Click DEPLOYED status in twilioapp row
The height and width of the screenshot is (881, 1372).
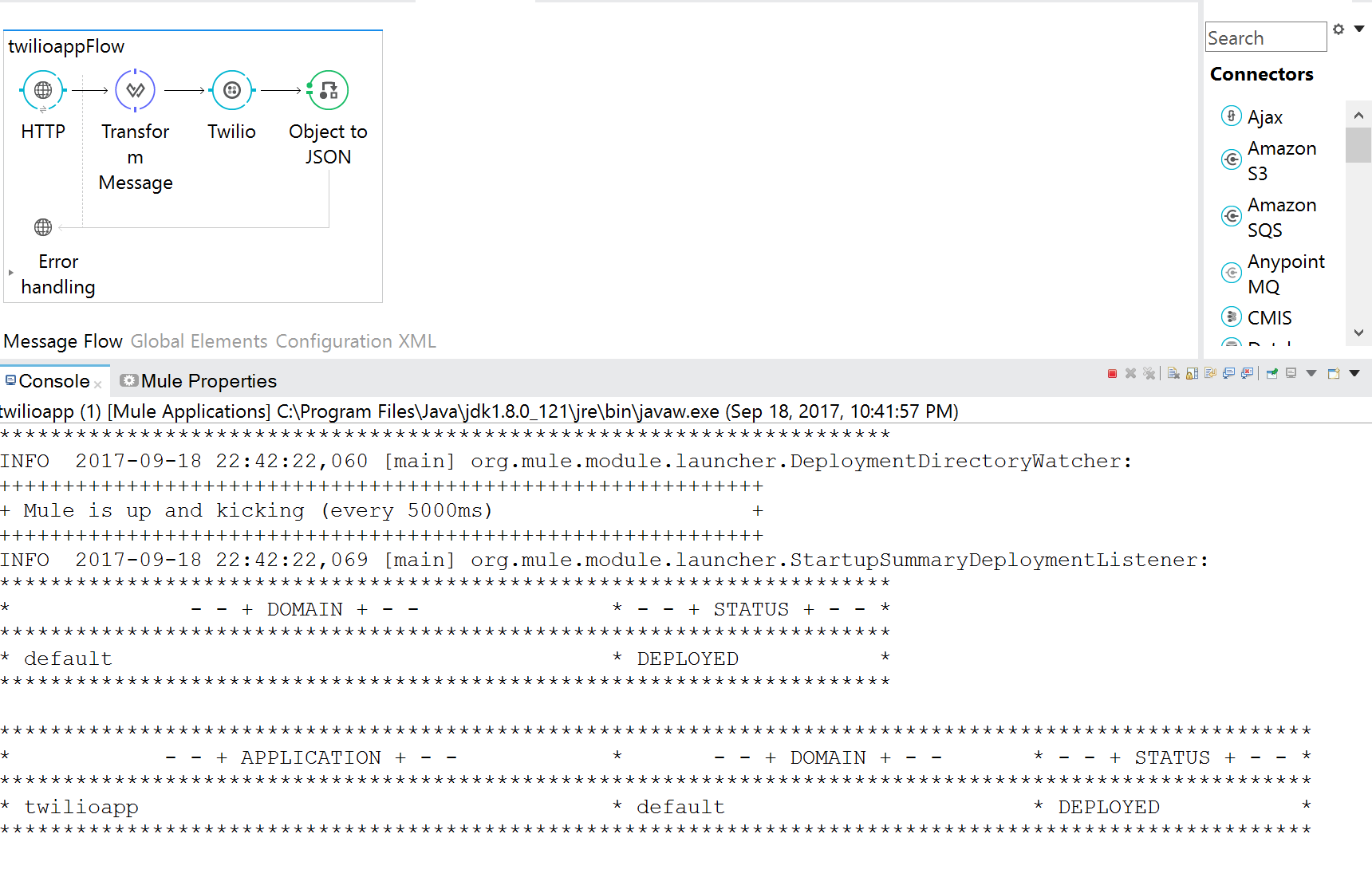tap(1109, 807)
